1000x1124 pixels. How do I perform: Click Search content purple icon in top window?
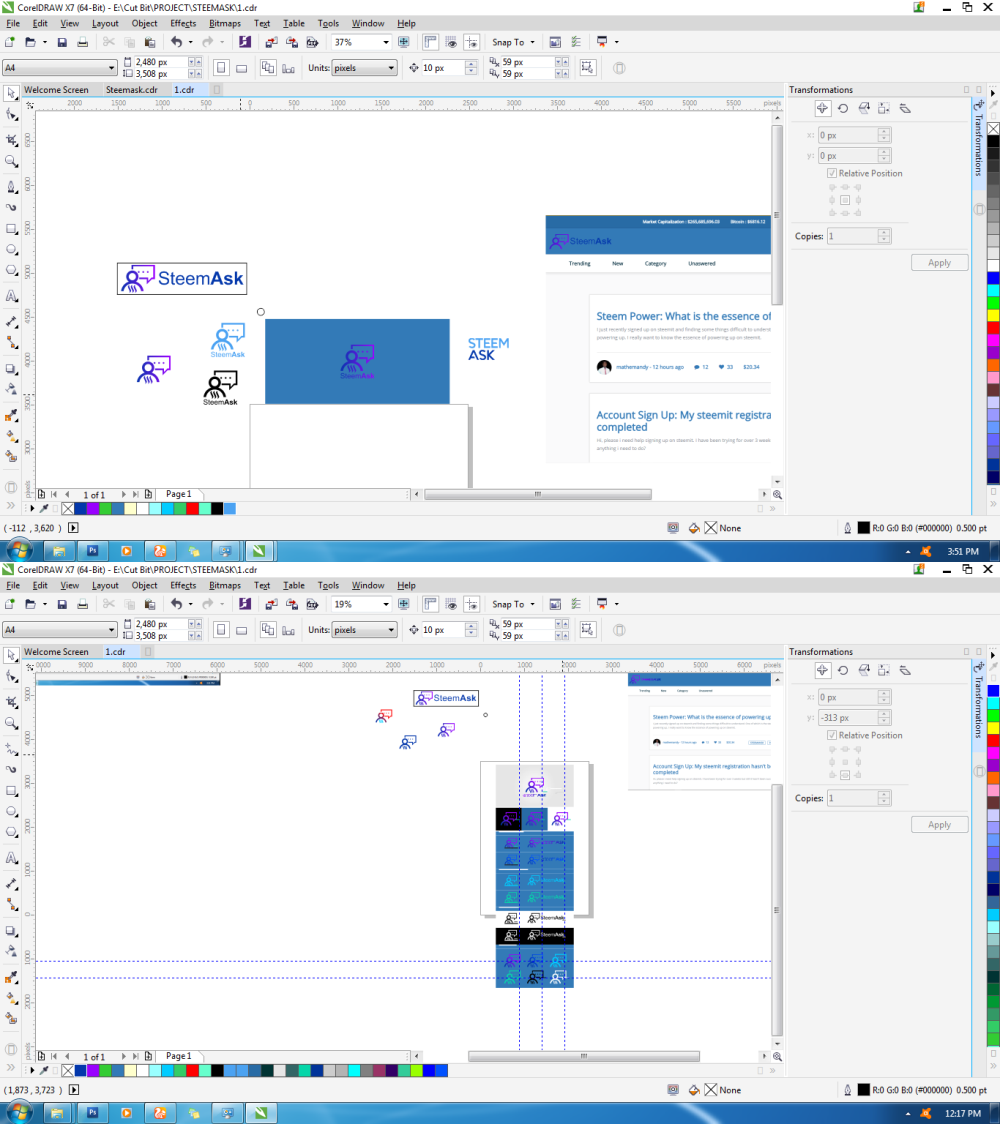245,42
